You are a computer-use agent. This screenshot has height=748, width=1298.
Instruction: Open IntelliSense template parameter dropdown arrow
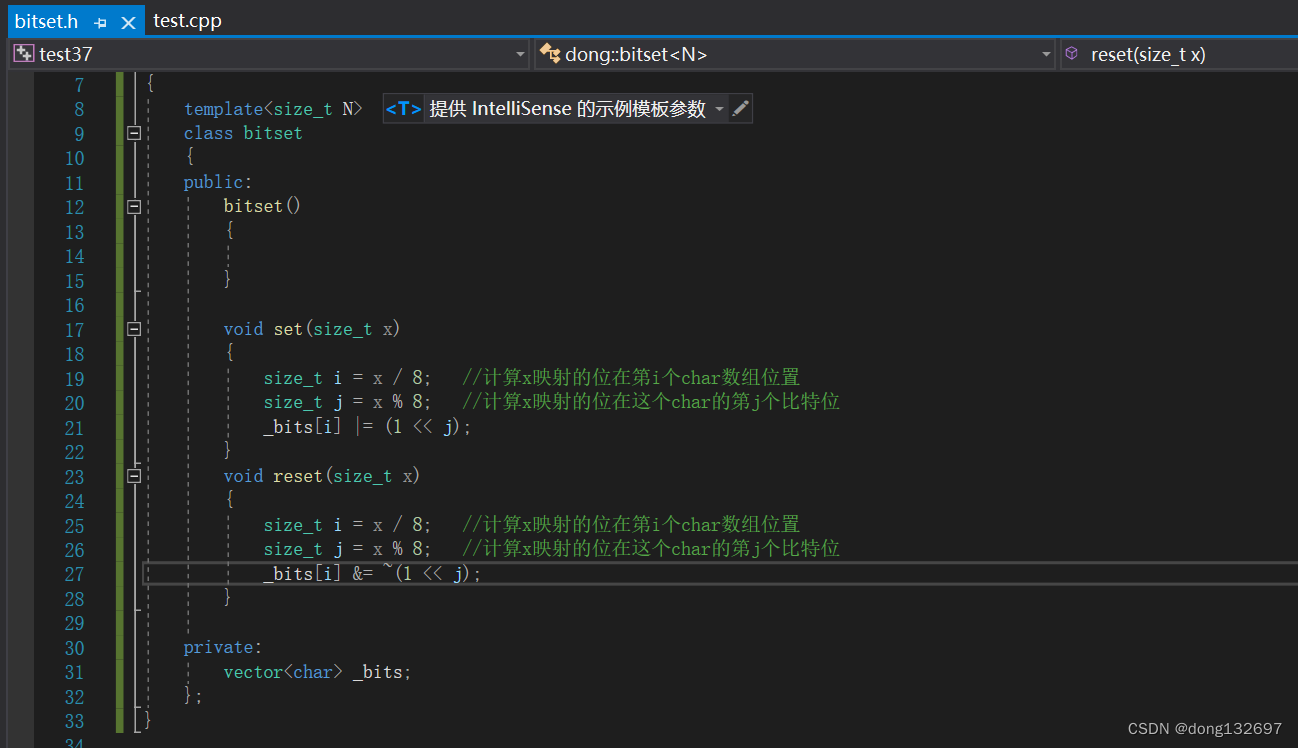pyautogui.click(x=719, y=110)
